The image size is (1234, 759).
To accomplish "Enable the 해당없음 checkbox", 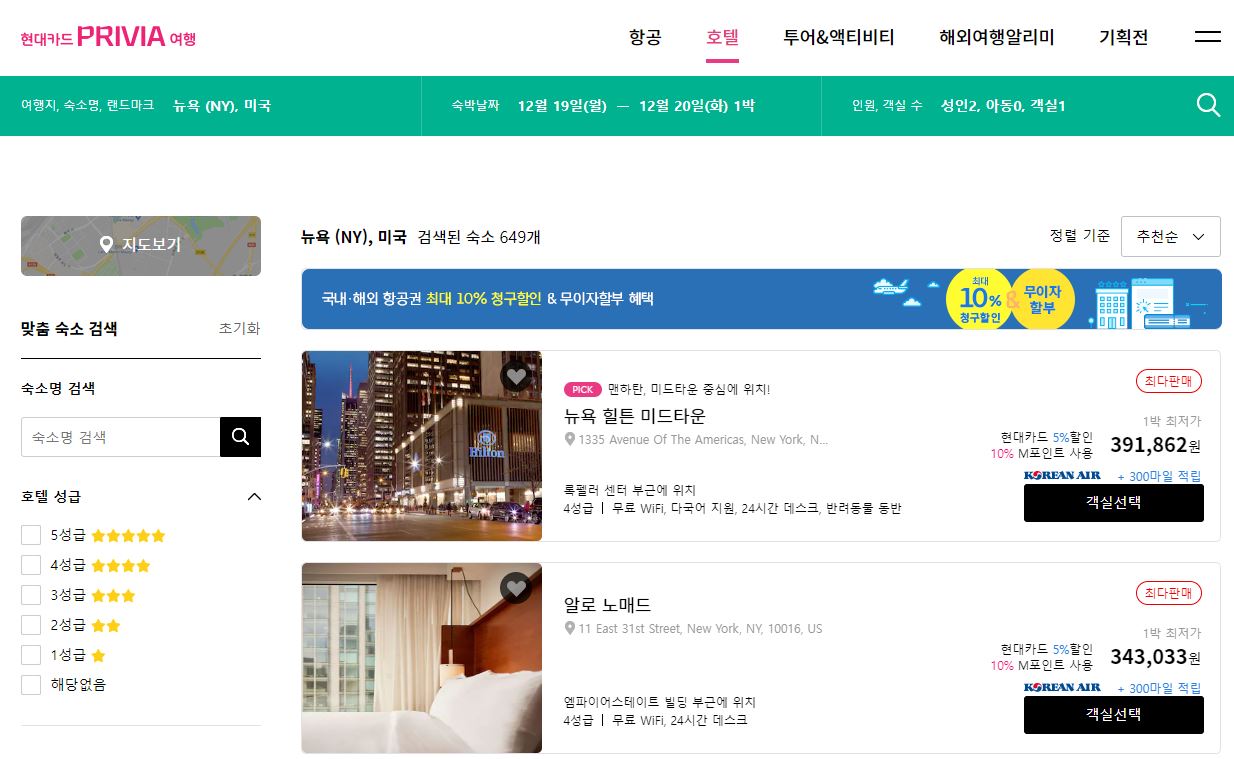I will click(31, 685).
